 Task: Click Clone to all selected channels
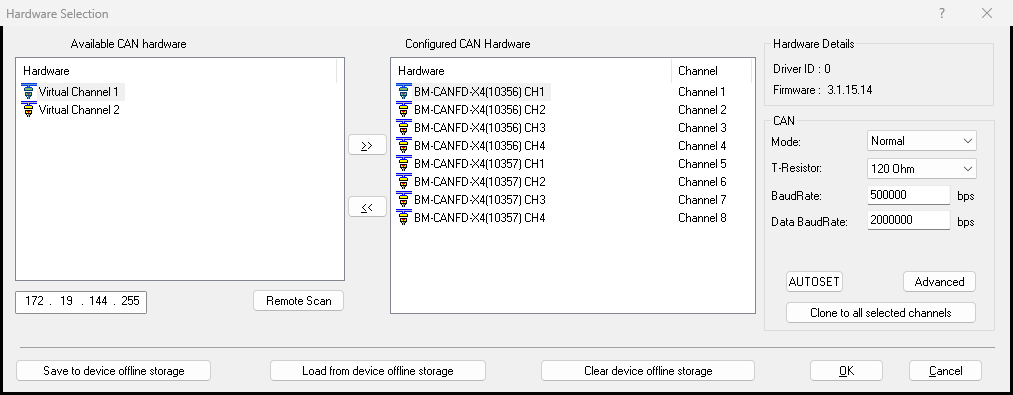(881, 313)
